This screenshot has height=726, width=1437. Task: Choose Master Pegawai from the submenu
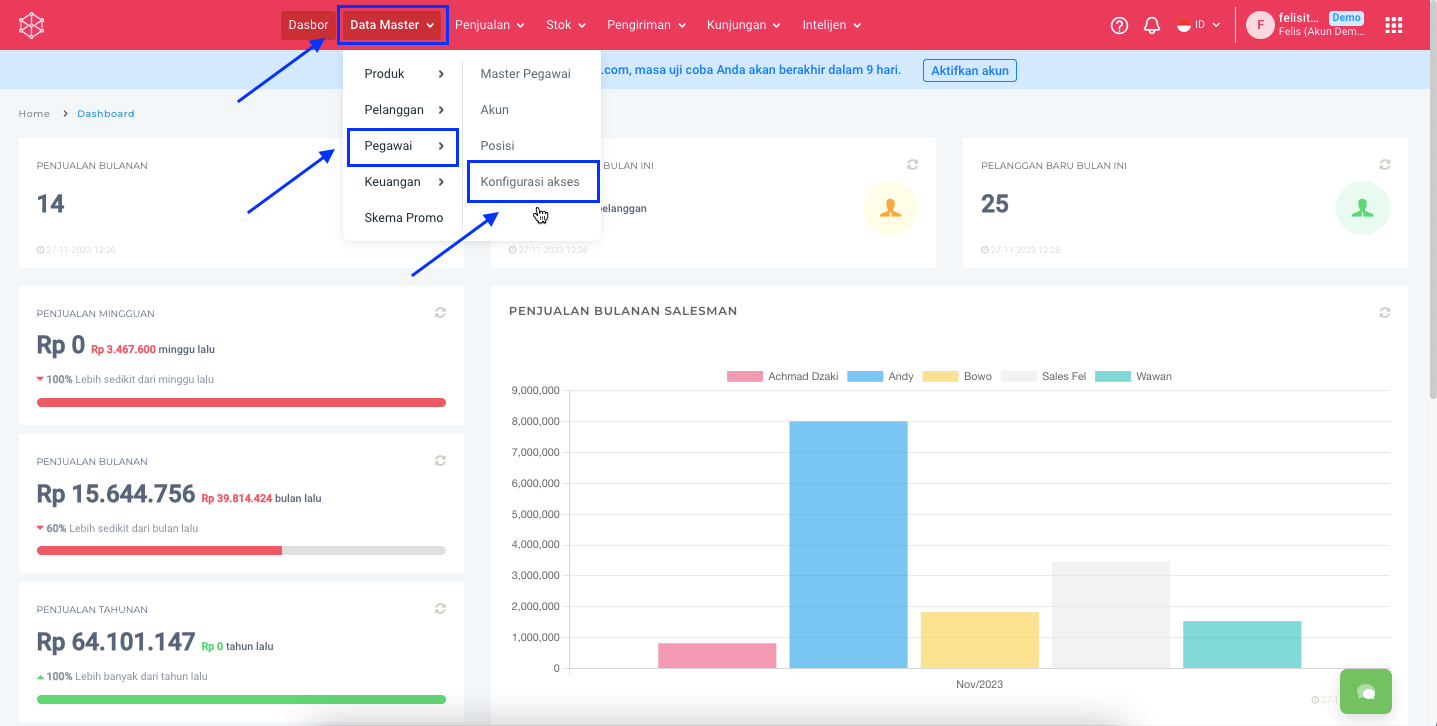point(525,74)
